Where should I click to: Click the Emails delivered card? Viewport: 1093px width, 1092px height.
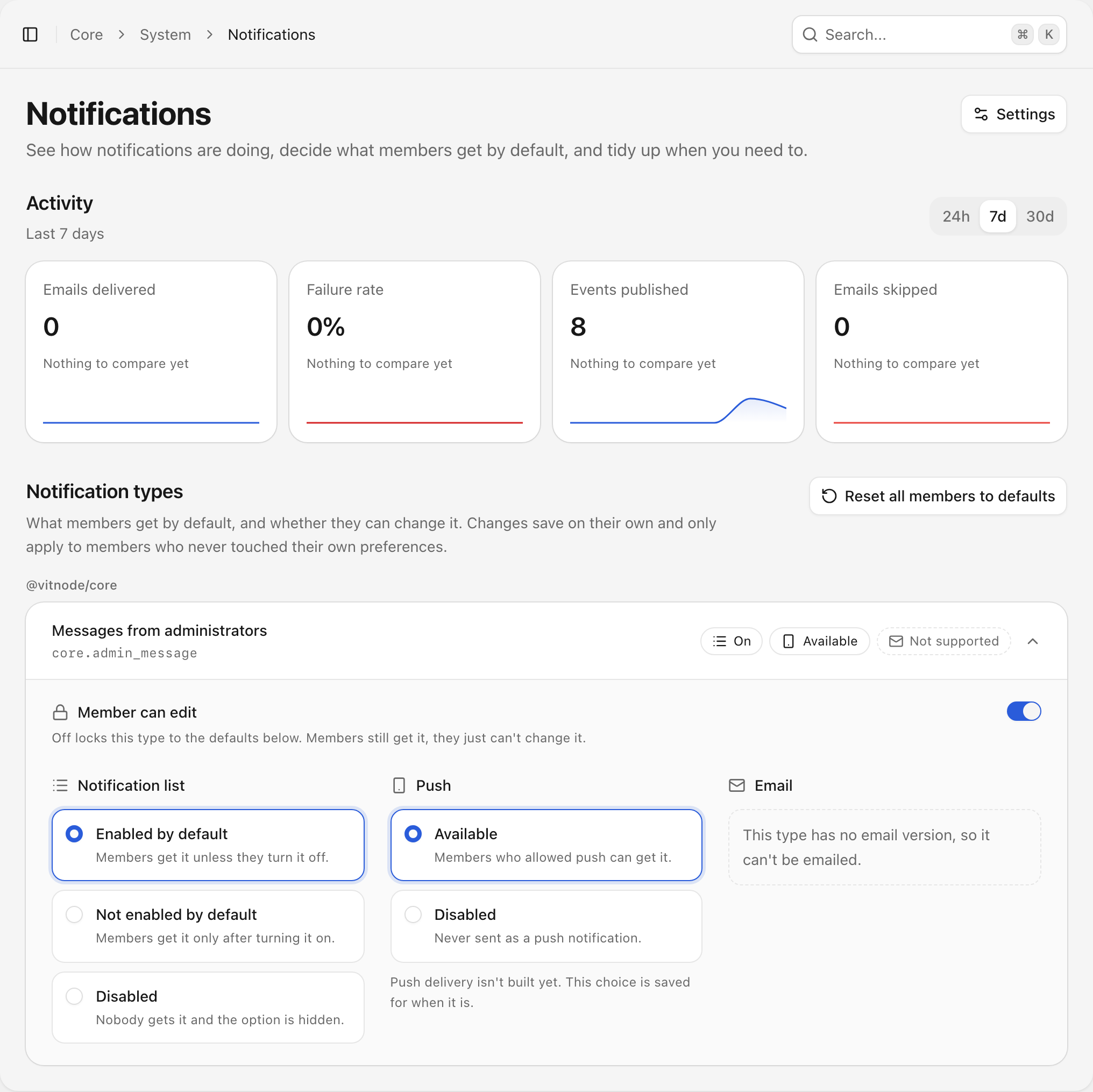click(151, 351)
